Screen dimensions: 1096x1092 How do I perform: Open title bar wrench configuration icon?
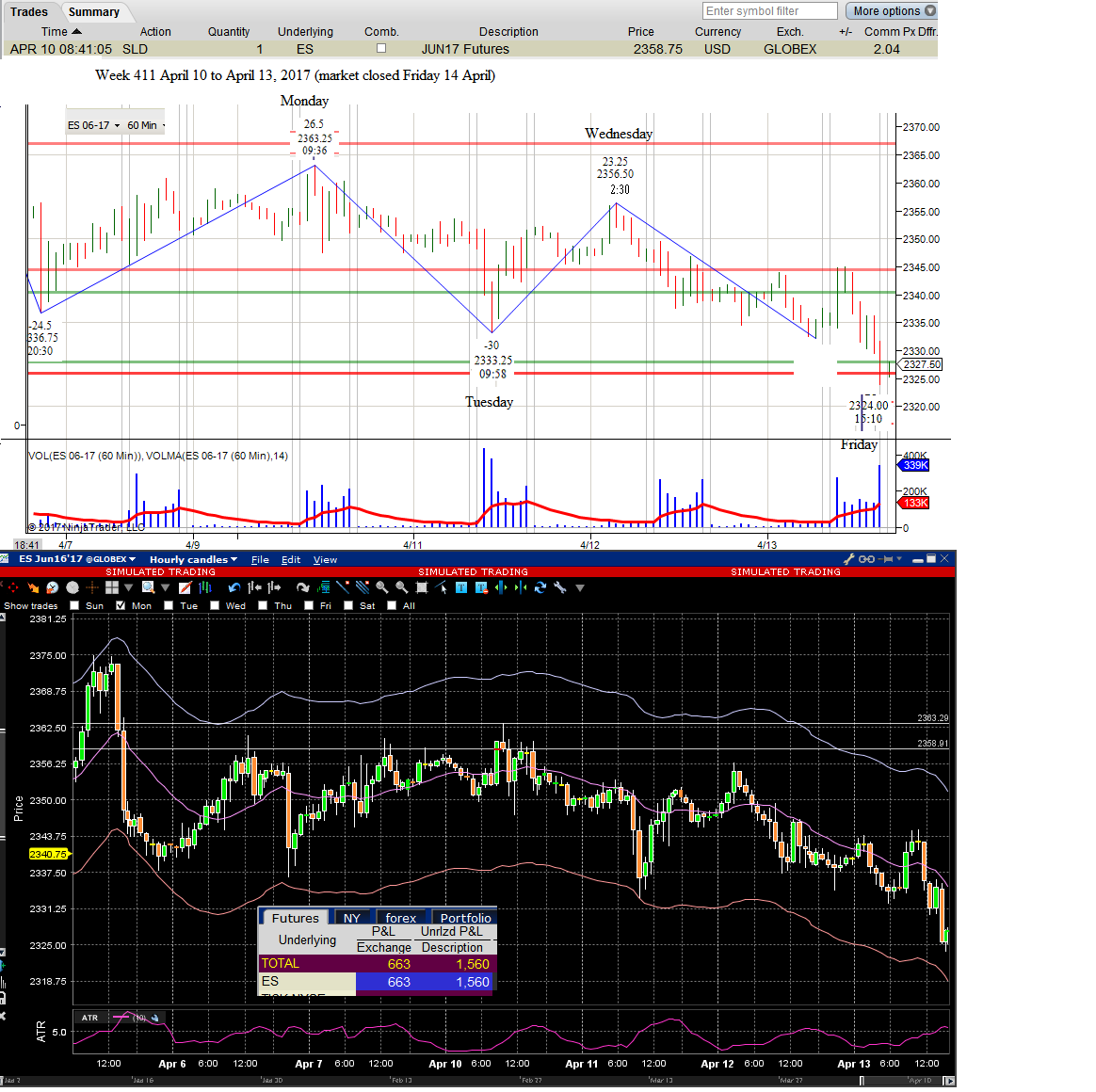click(x=849, y=559)
